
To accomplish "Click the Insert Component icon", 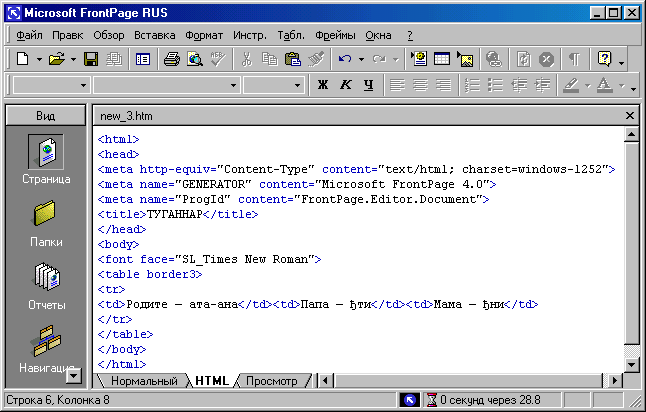I will point(419,60).
